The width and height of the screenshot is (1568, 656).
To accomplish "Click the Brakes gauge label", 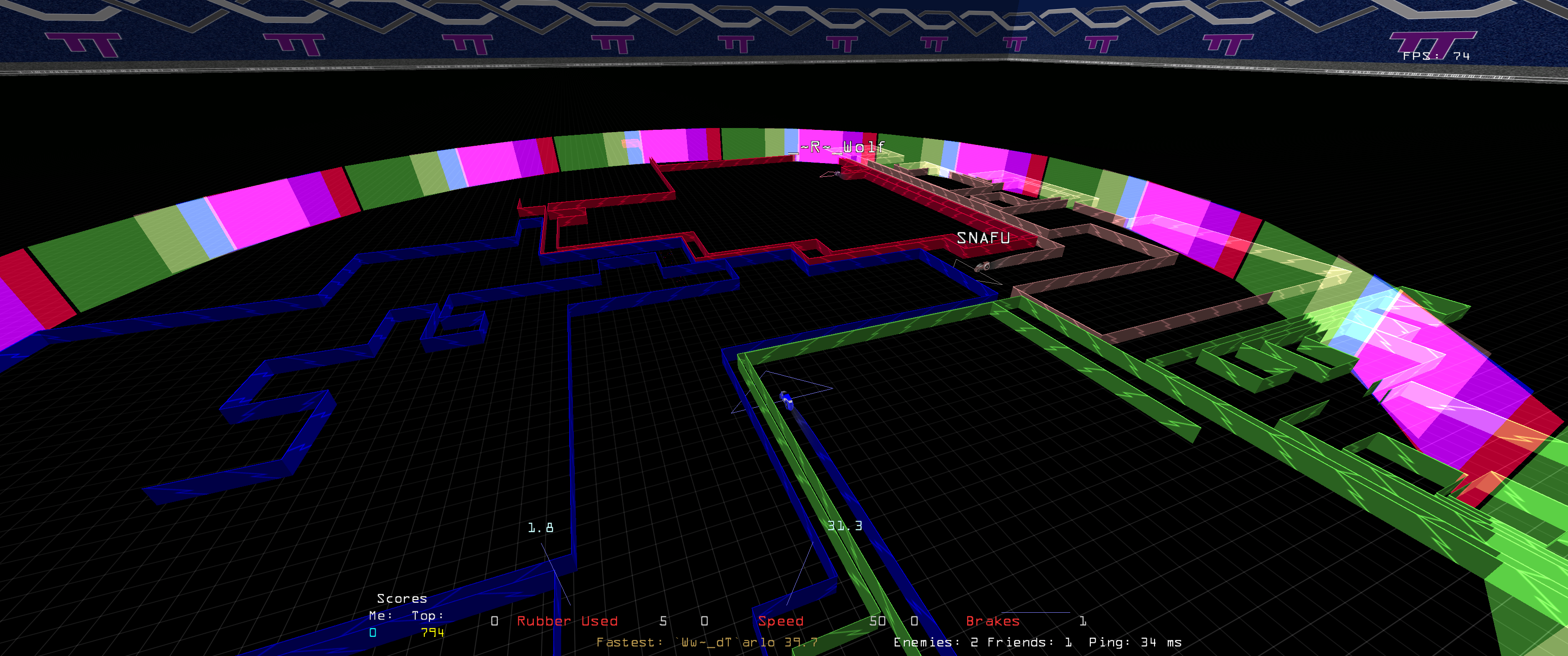I will pyautogui.click(x=992, y=621).
